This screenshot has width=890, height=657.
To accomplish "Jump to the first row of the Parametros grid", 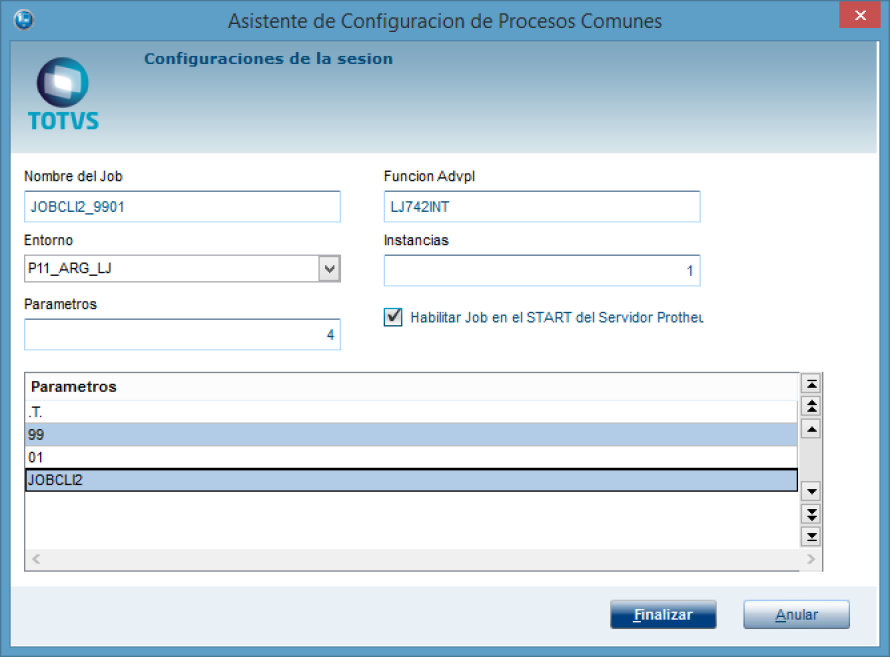I will coord(812,384).
